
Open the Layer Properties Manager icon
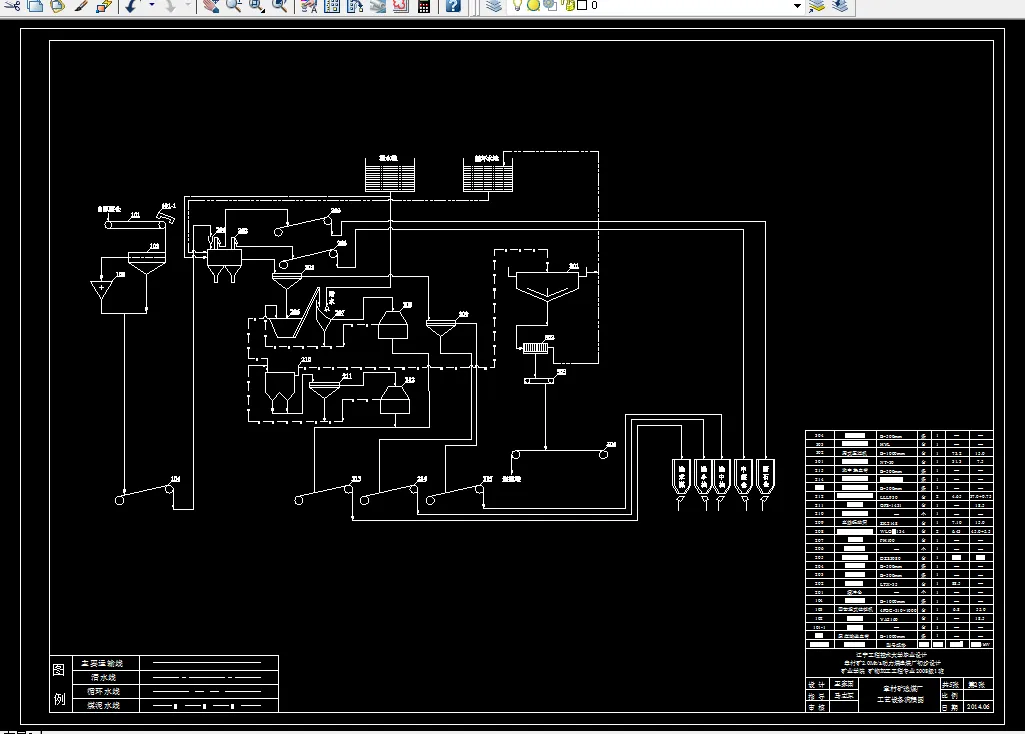coord(494,6)
